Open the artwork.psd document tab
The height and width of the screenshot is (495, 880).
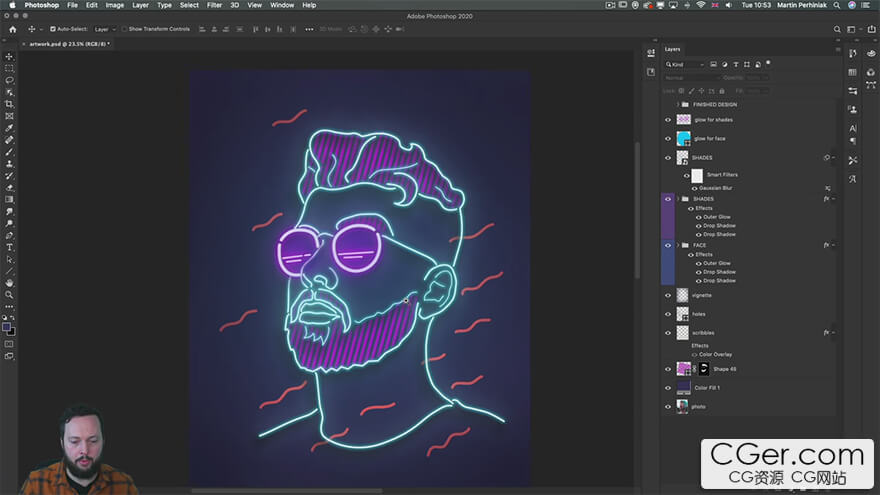[x=66, y=44]
